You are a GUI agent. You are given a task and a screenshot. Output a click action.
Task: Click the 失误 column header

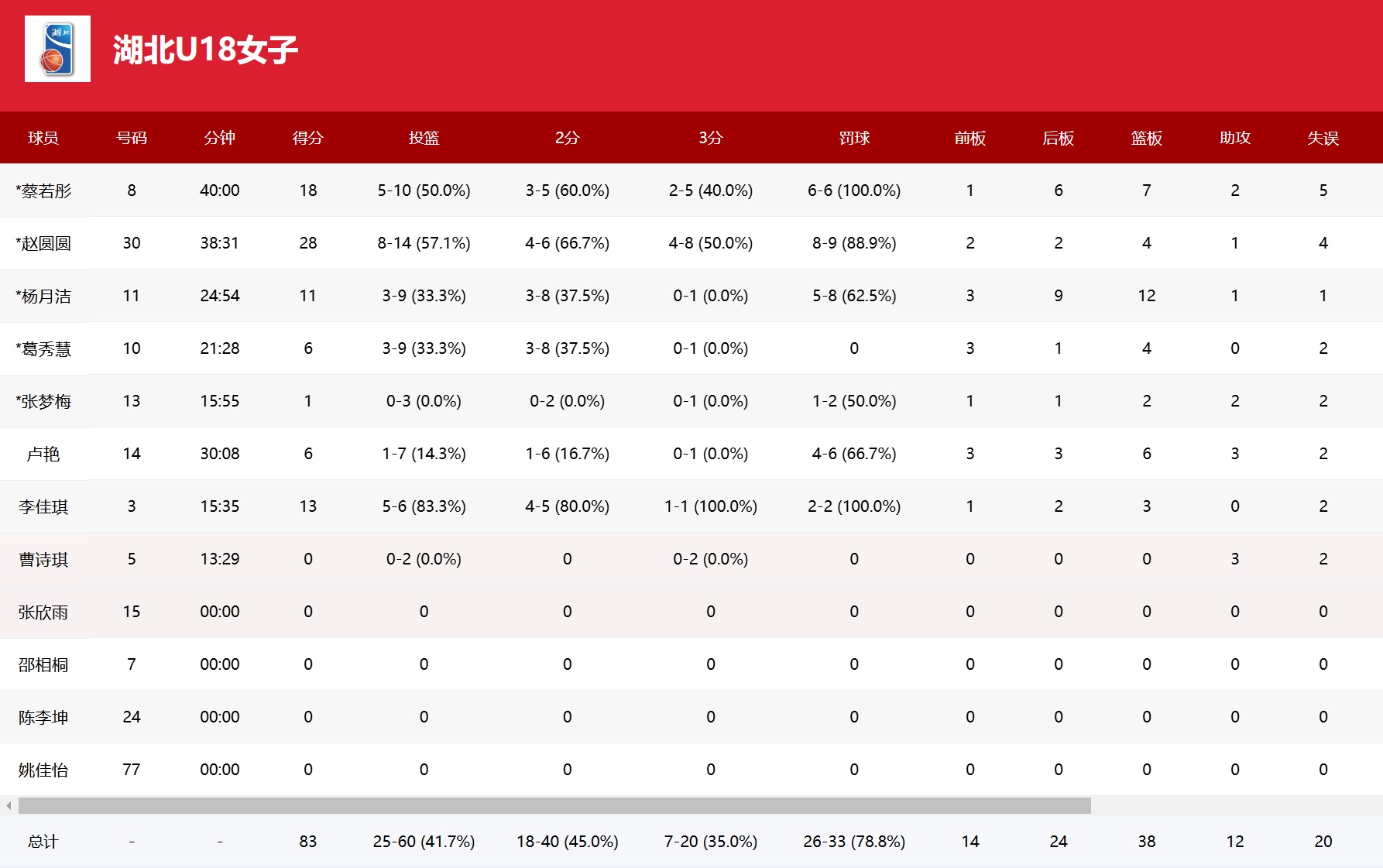pyautogui.click(x=1323, y=138)
